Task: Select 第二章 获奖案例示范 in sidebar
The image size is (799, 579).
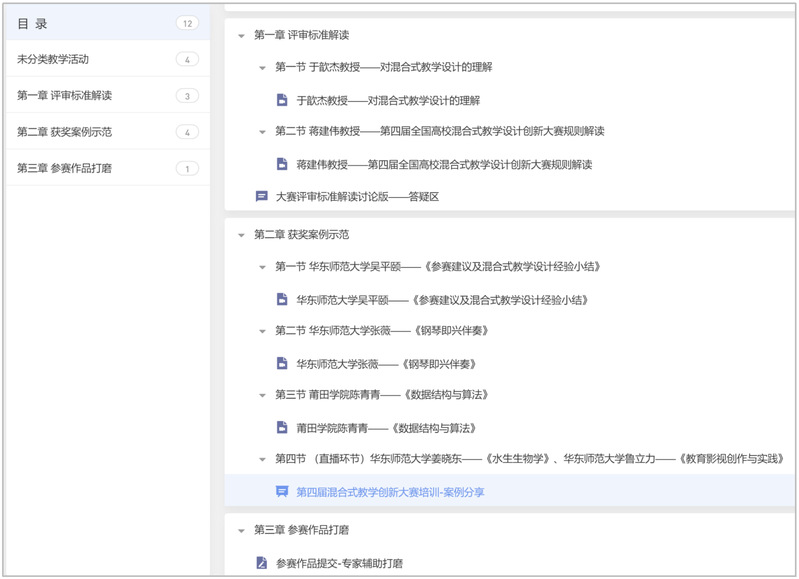Action: point(108,132)
